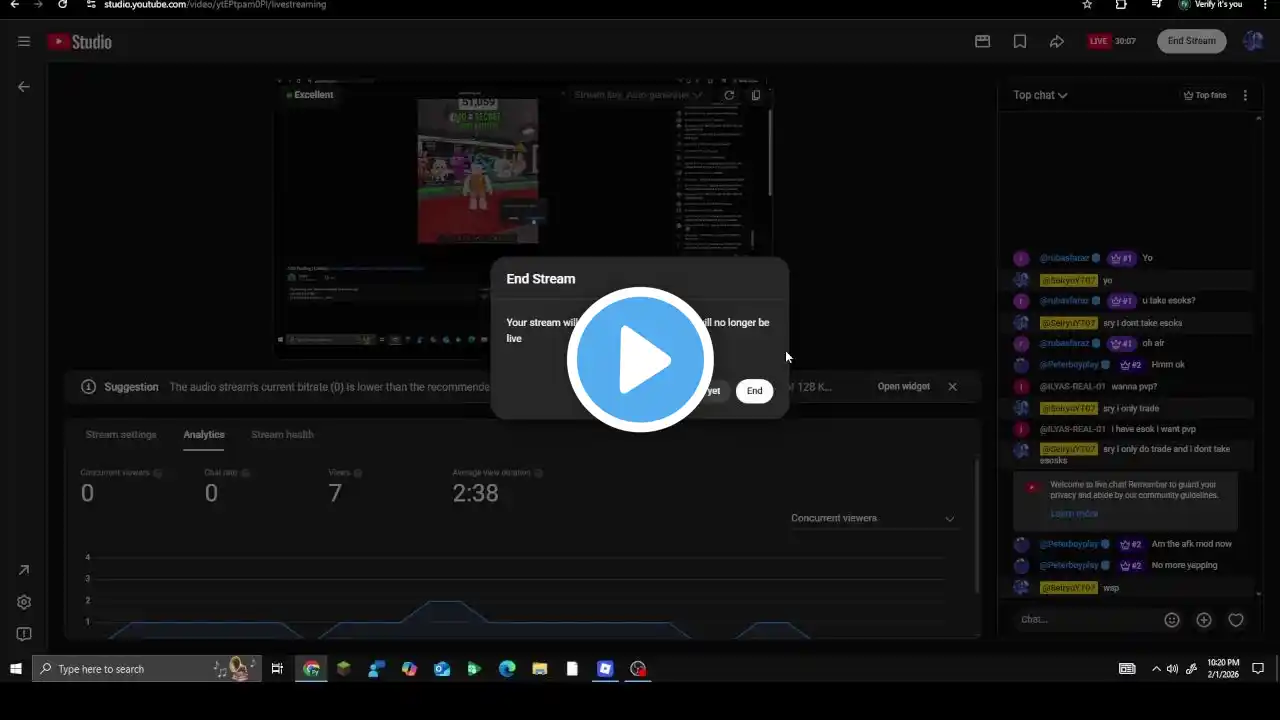
Task: Open the send feedback icon in left sidebar
Action: pyautogui.click(x=24, y=634)
